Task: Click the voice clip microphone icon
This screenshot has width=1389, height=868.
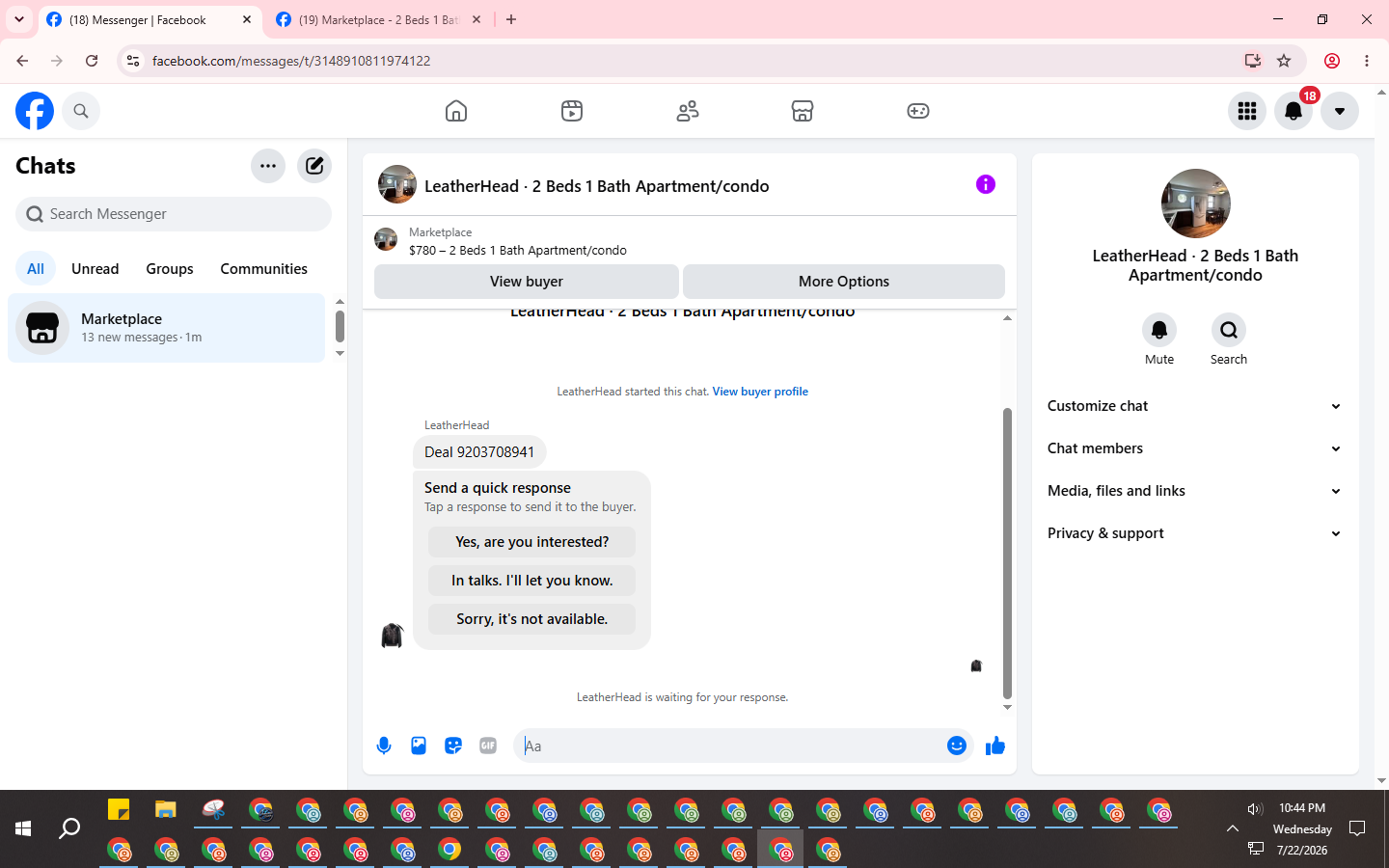Action: pyautogui.click(x=384, y=746)
